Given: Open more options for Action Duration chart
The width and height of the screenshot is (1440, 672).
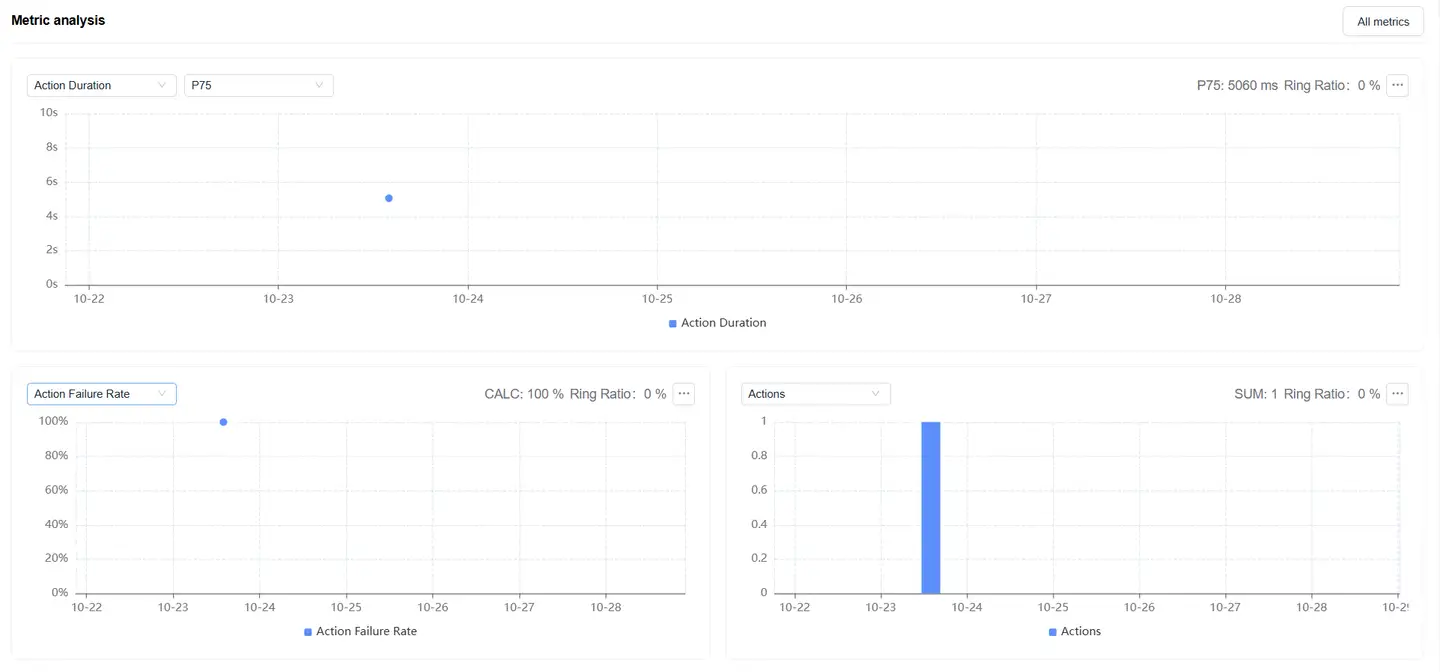Looking at the screenshot, I should [1398, 85].
